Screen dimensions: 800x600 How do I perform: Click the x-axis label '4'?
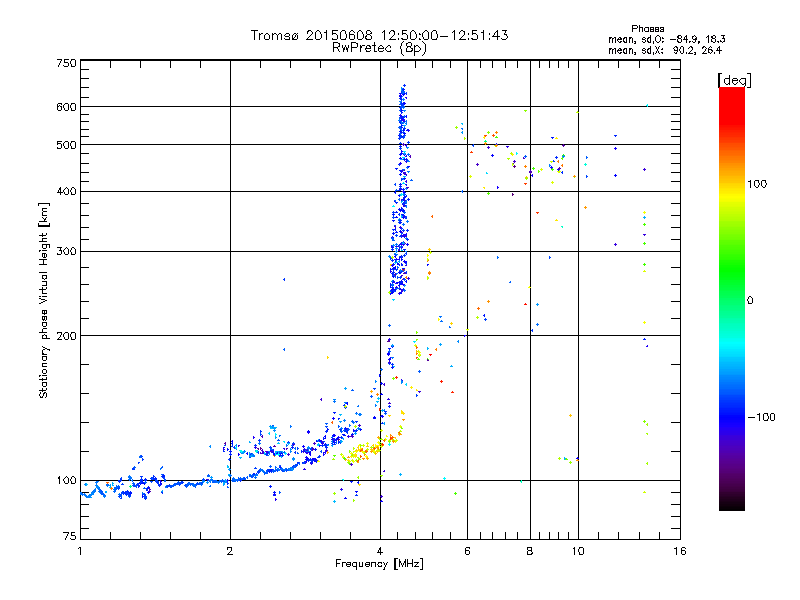click(x=380, y=551)
